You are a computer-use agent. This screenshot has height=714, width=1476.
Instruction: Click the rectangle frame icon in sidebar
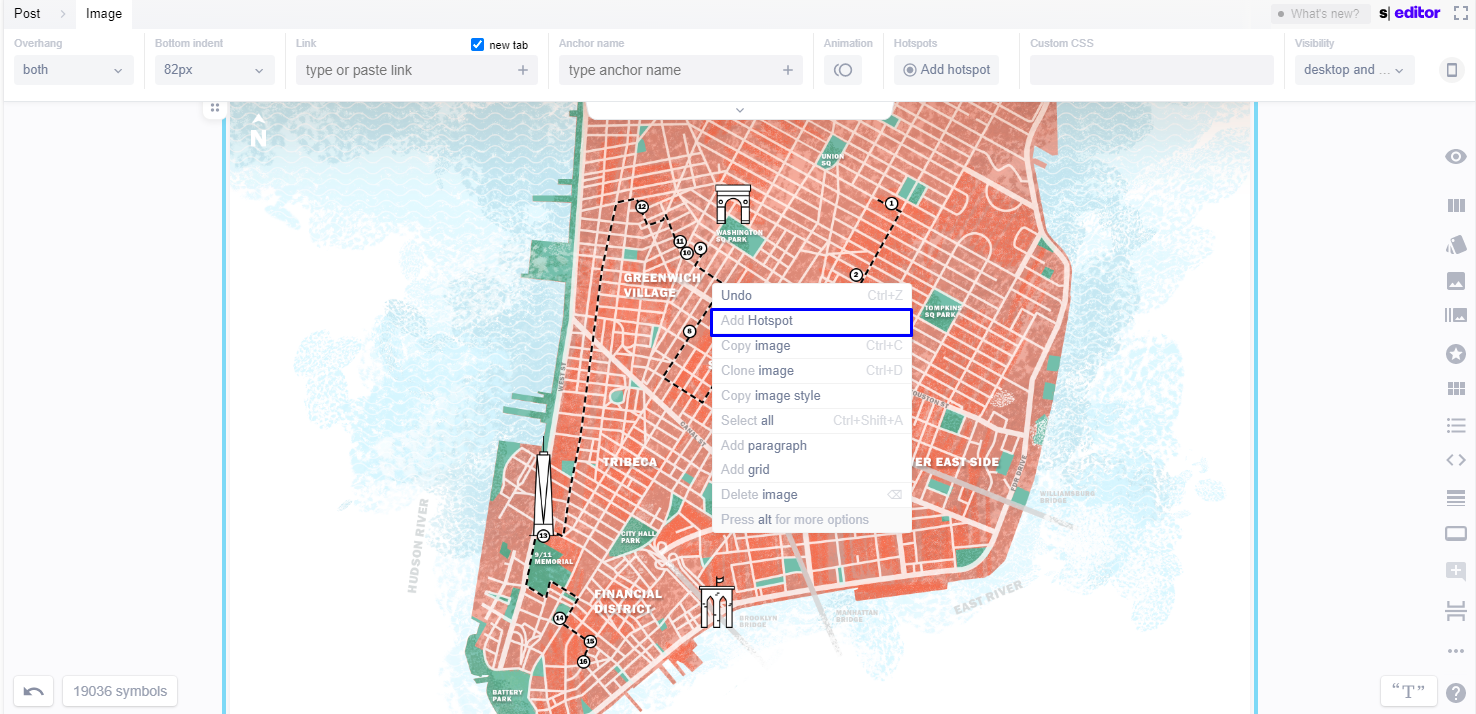coord(1456,534)
